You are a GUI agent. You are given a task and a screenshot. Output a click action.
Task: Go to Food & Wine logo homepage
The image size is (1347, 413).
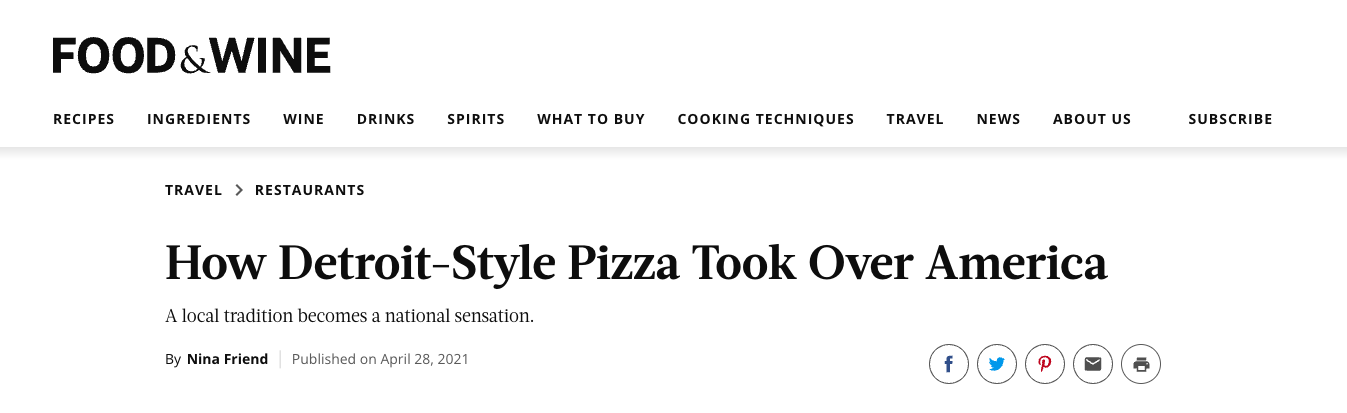click(192, 55)
